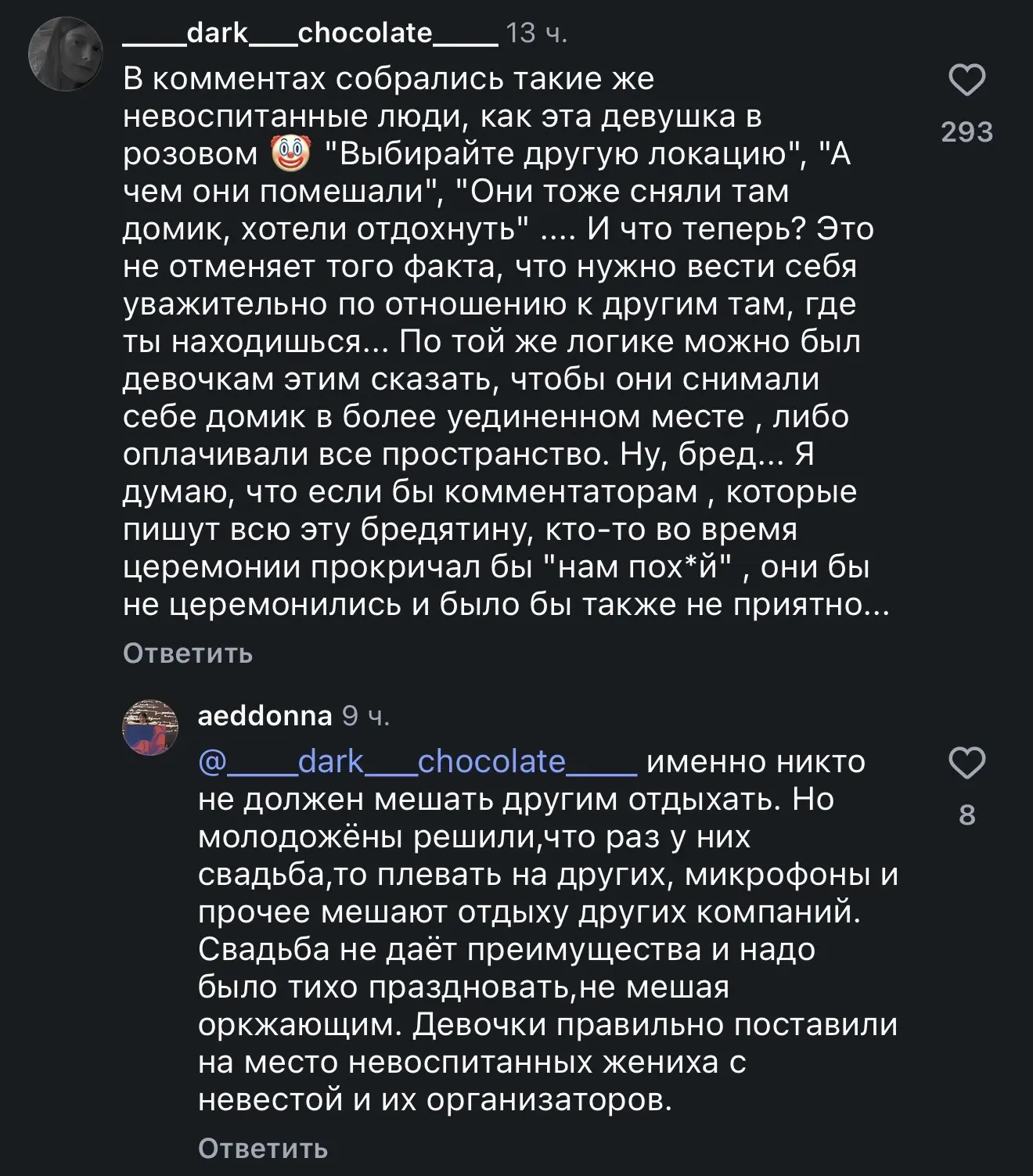Tap the 9 ч. timestamp
The image size is (1033, 1176).
pyautogui.click(x=366, y=715)
